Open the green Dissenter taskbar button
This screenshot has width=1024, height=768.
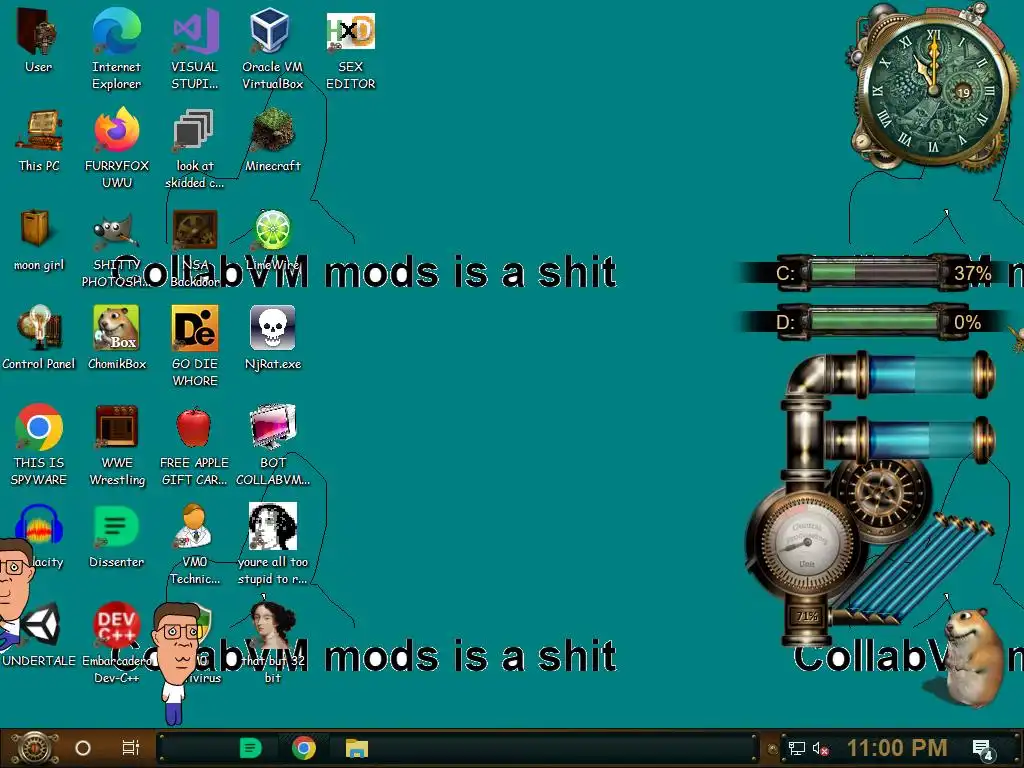pos(250,748)
